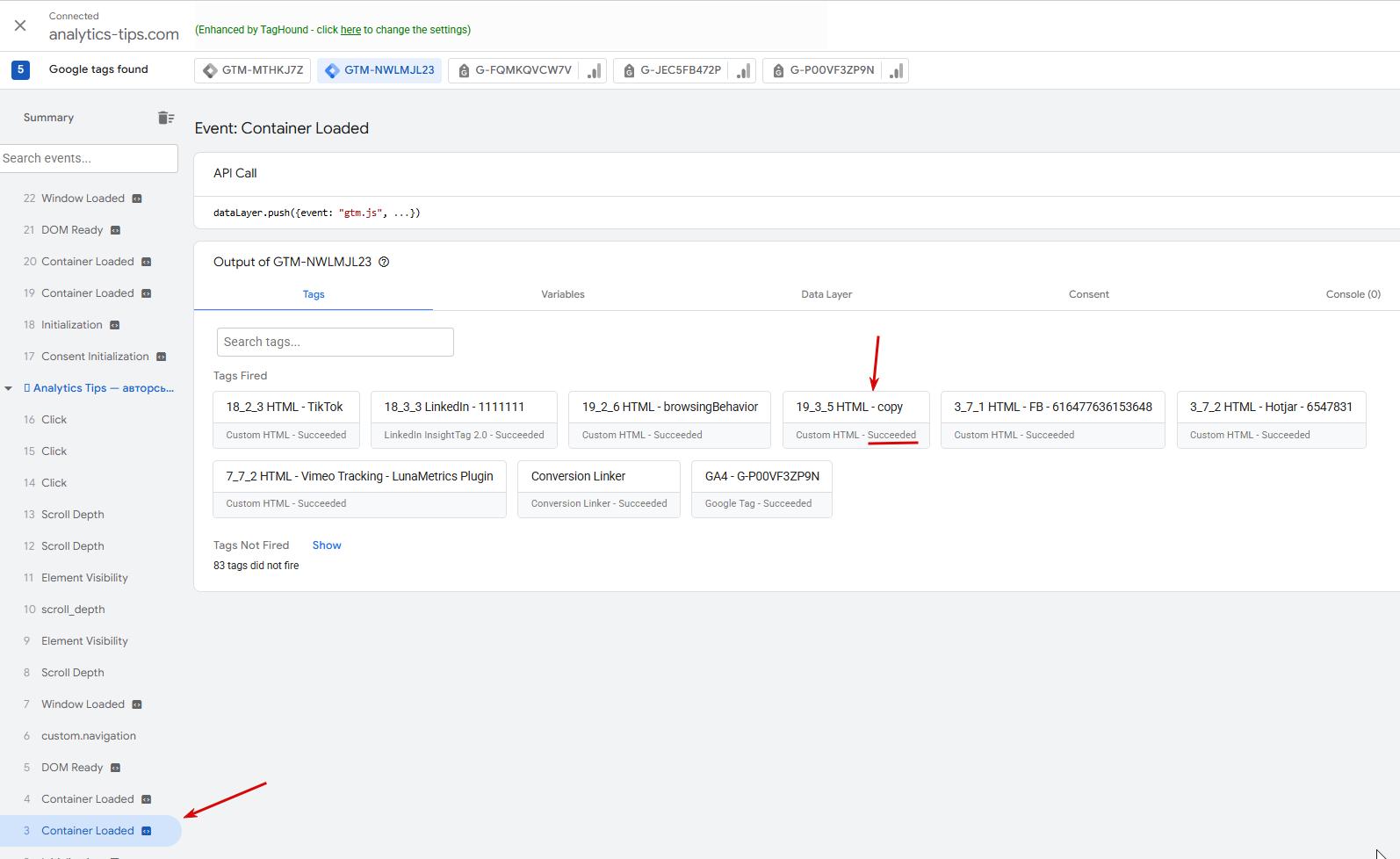Click API icon beside Consent Initialization

(x=162, y=357)
